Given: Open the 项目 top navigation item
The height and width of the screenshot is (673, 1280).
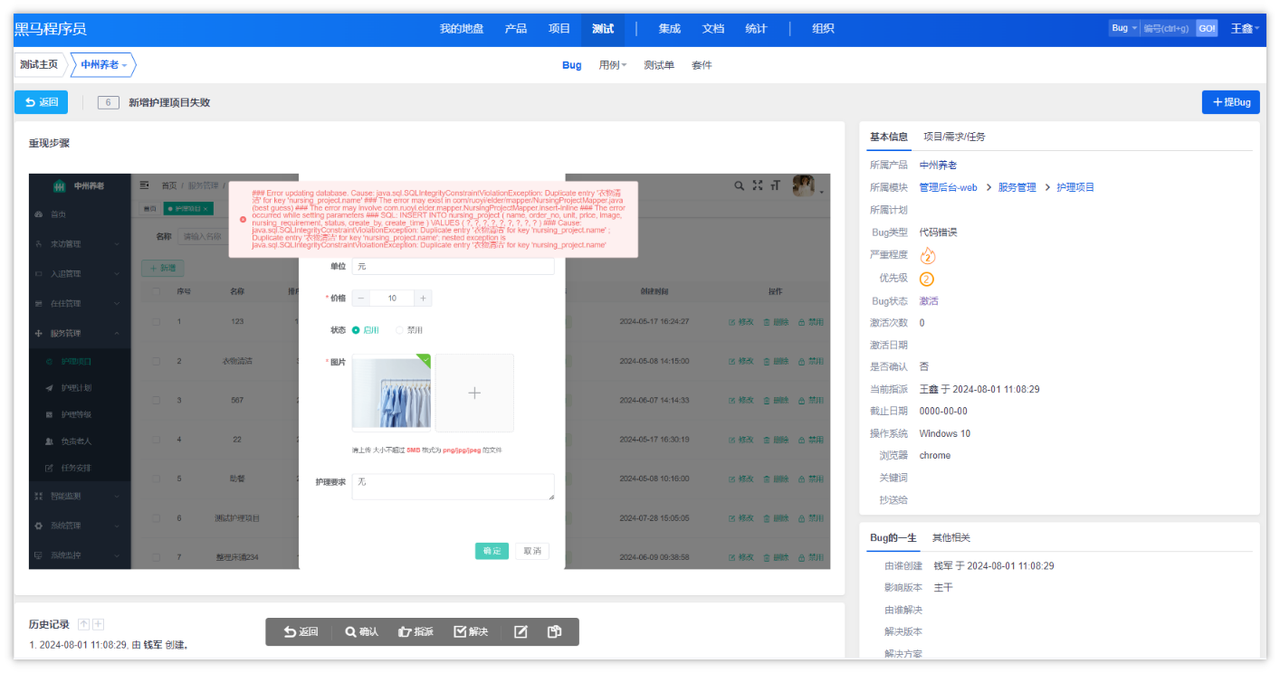Looking at the screenshot, I should pos(559,28).
